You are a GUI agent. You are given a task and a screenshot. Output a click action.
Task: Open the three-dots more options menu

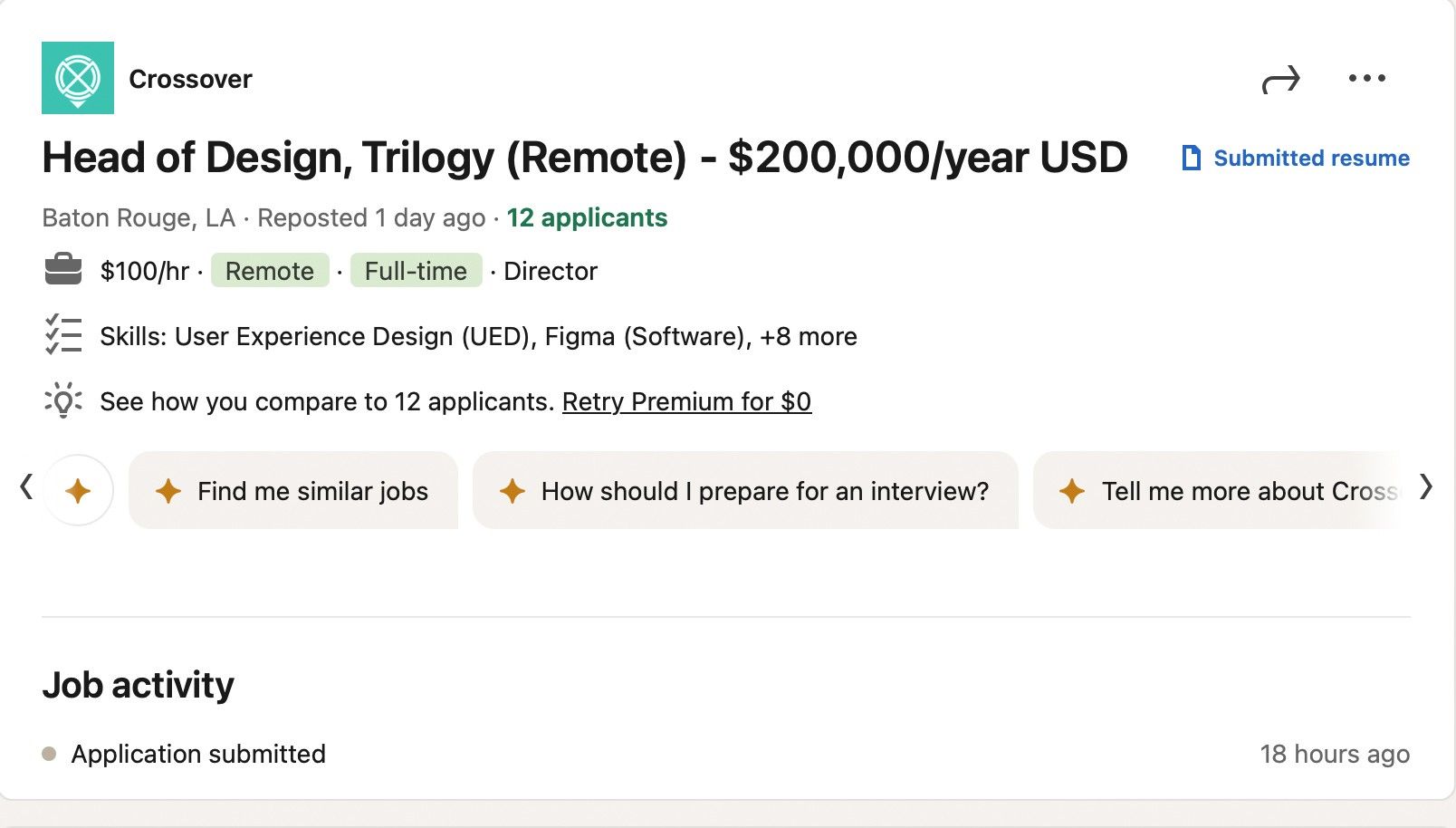pos(1366,78)
